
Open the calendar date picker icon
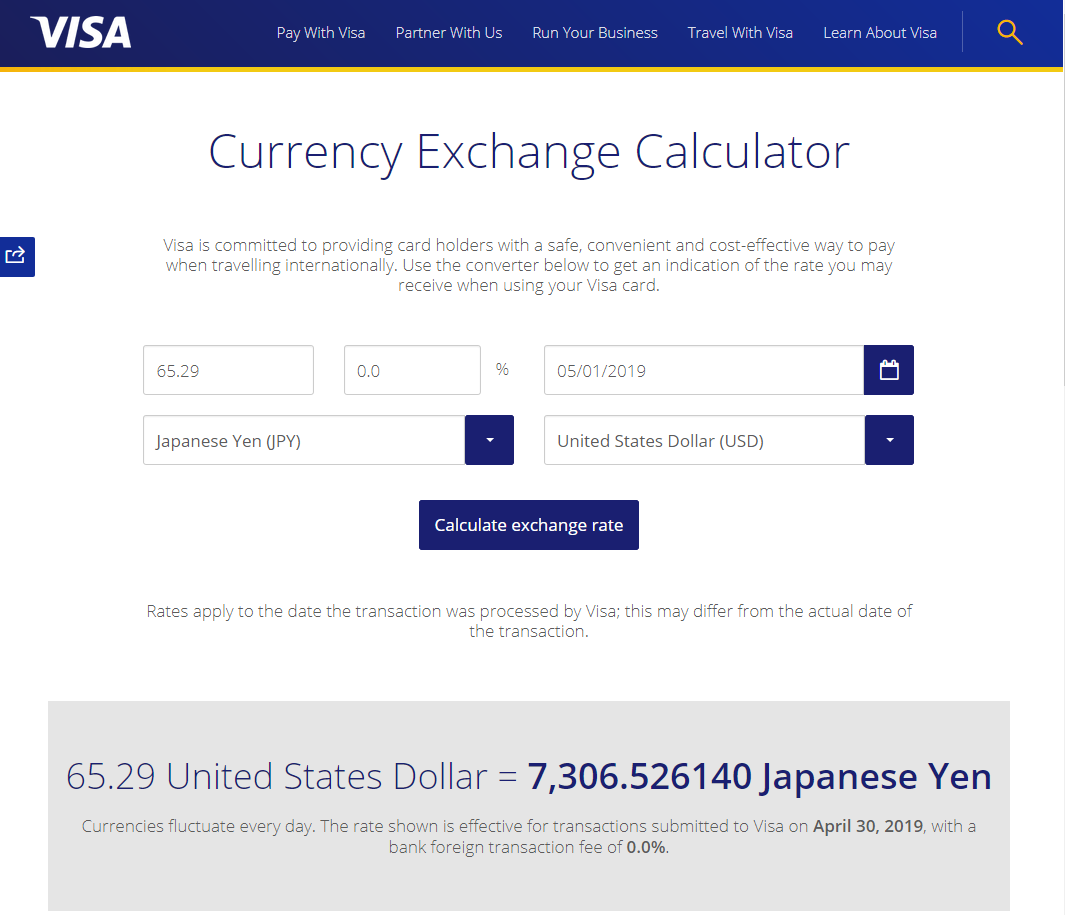pyautogui.click(x=888, y=370)
